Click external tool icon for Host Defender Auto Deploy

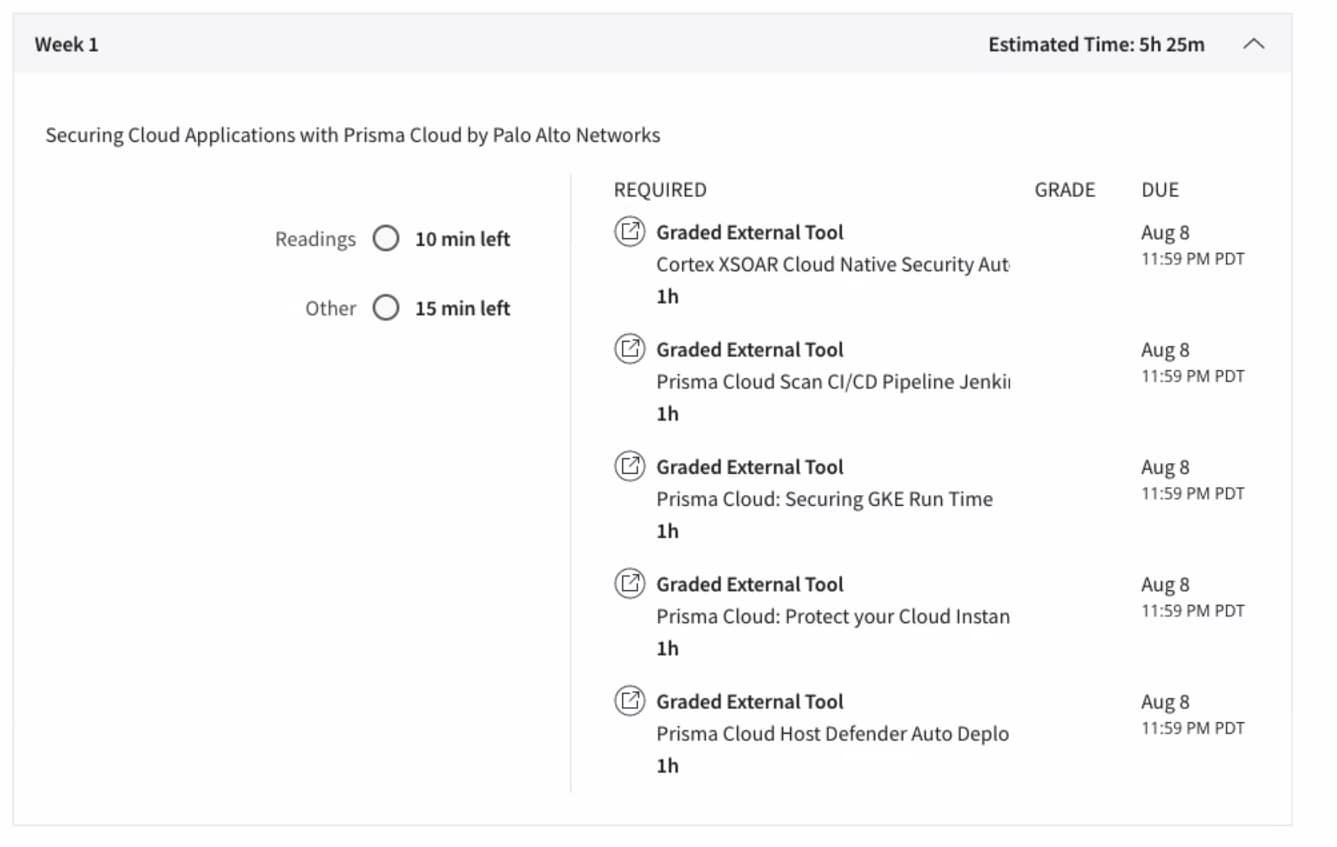tap(629, 700)
